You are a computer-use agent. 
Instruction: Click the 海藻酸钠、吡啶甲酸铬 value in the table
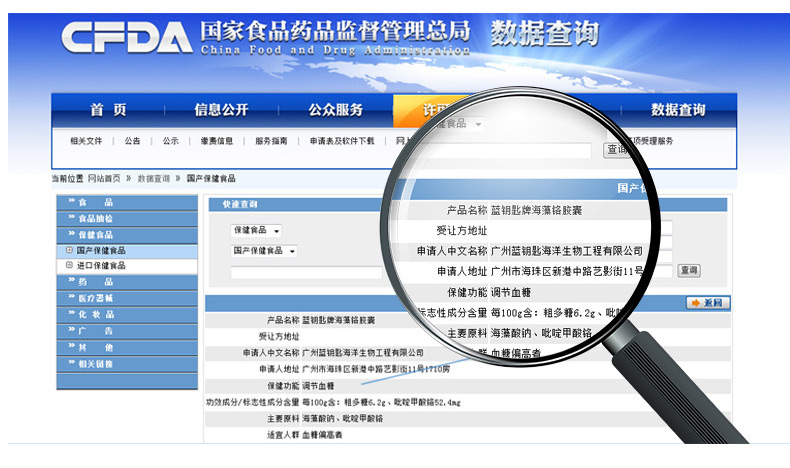pos(343,419)
